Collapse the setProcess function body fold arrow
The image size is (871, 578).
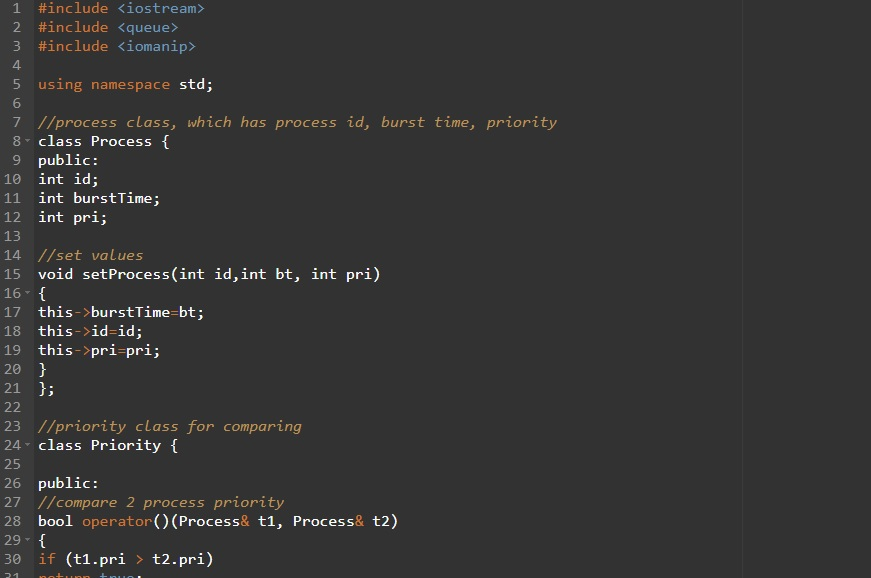click(27, 293)
